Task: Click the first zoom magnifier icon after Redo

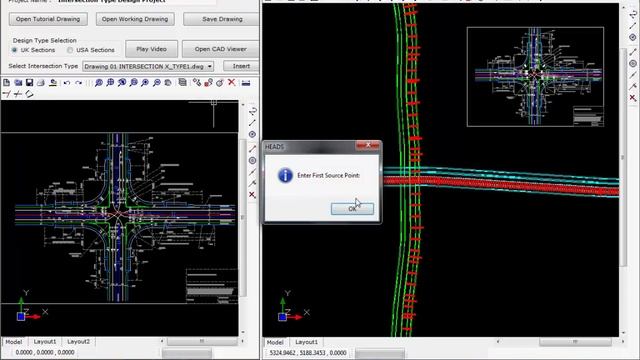Action: tap(98, 83)
